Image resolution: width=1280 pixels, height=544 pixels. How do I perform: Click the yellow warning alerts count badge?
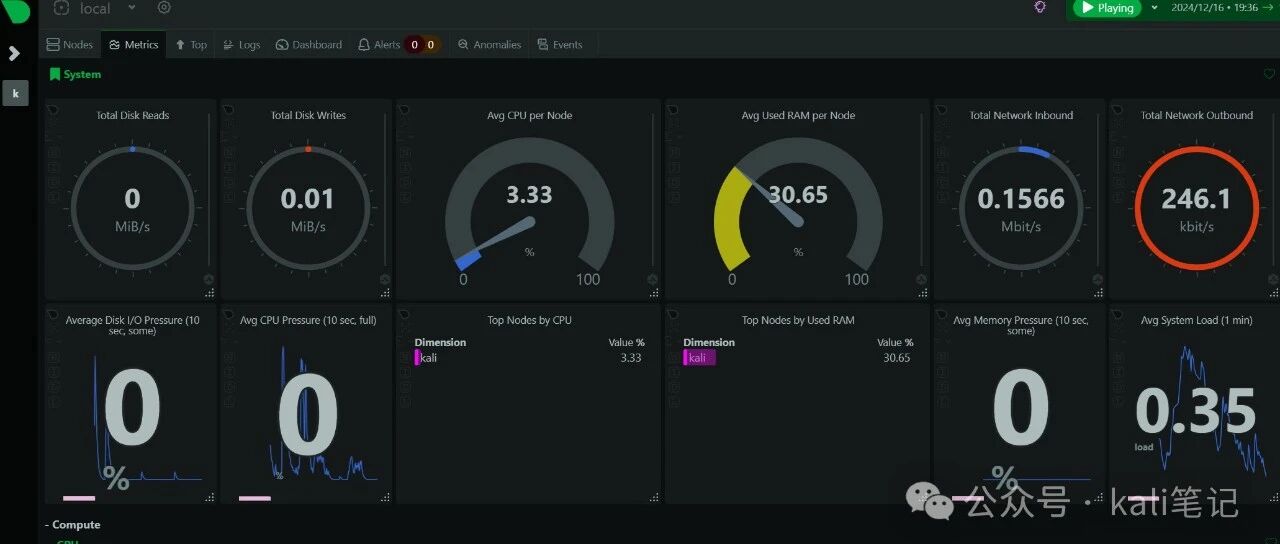(x=431, y=45)
